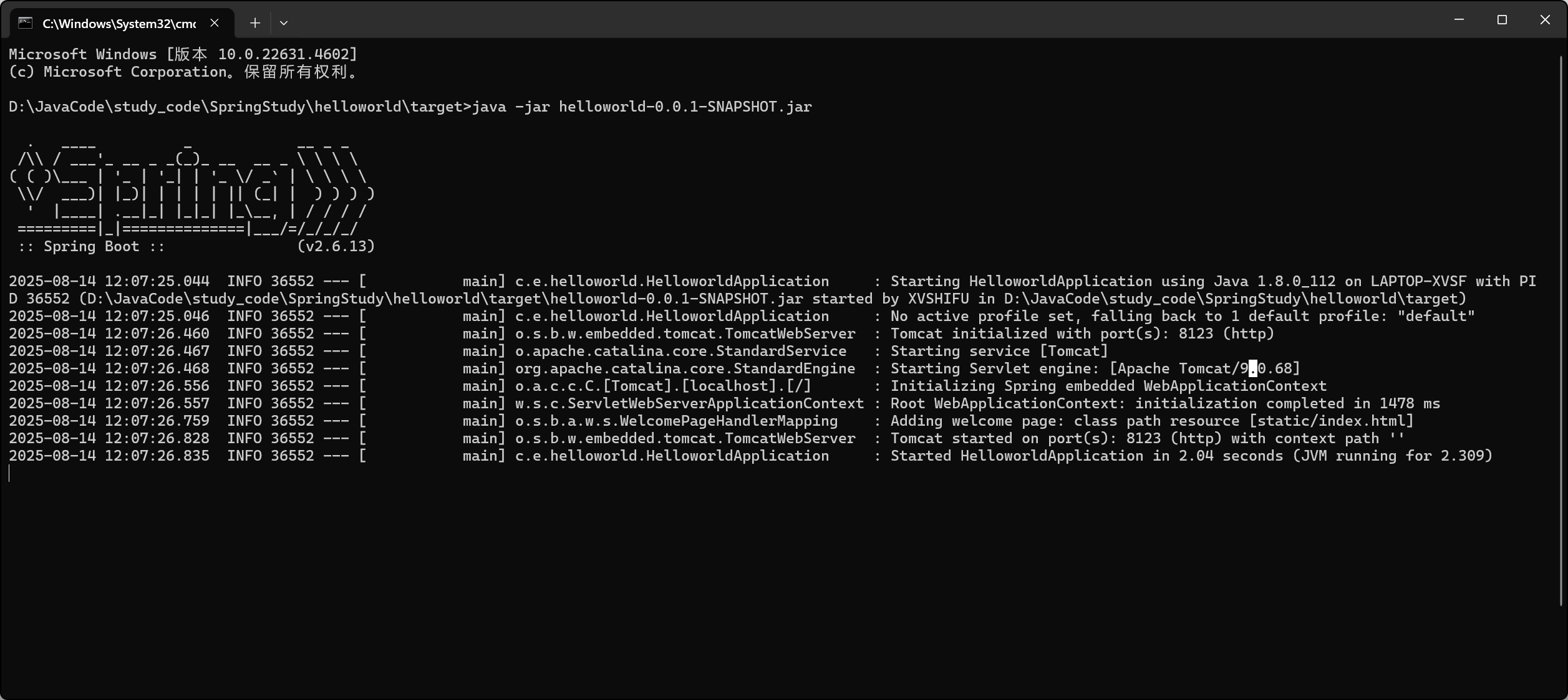
Task: Minimize the terminal window
Action: 1459,20
